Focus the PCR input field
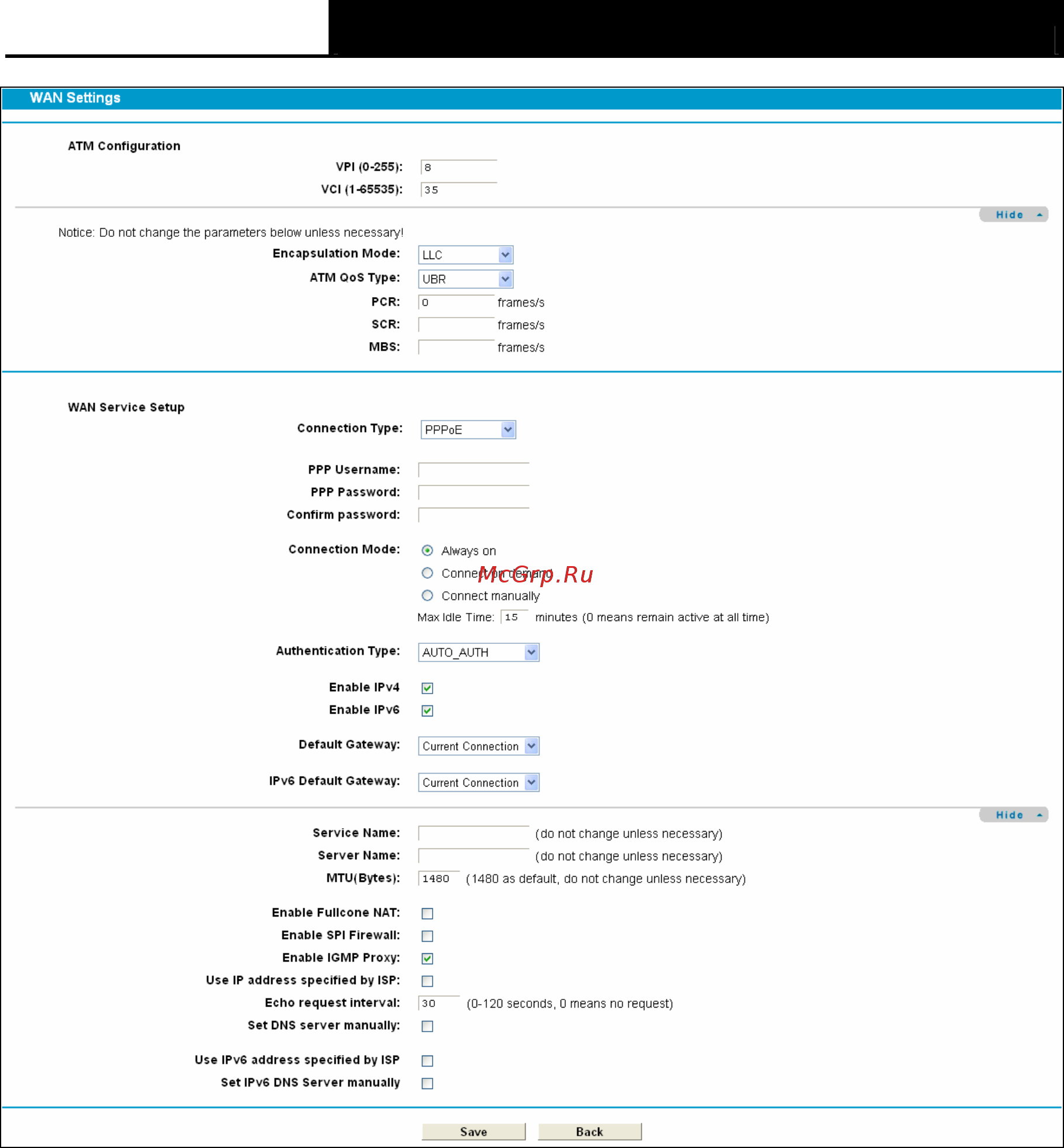Viewport: 1064px width, 1148px height. 457,302
